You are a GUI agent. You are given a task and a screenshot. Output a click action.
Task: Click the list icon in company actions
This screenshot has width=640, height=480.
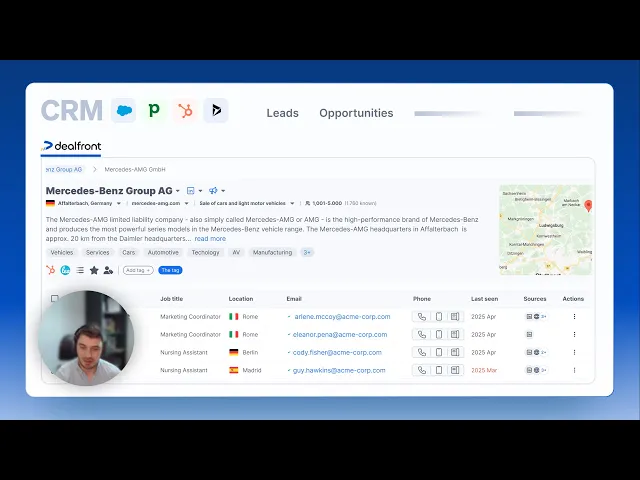pyautogui.click(x=80, y=270)
